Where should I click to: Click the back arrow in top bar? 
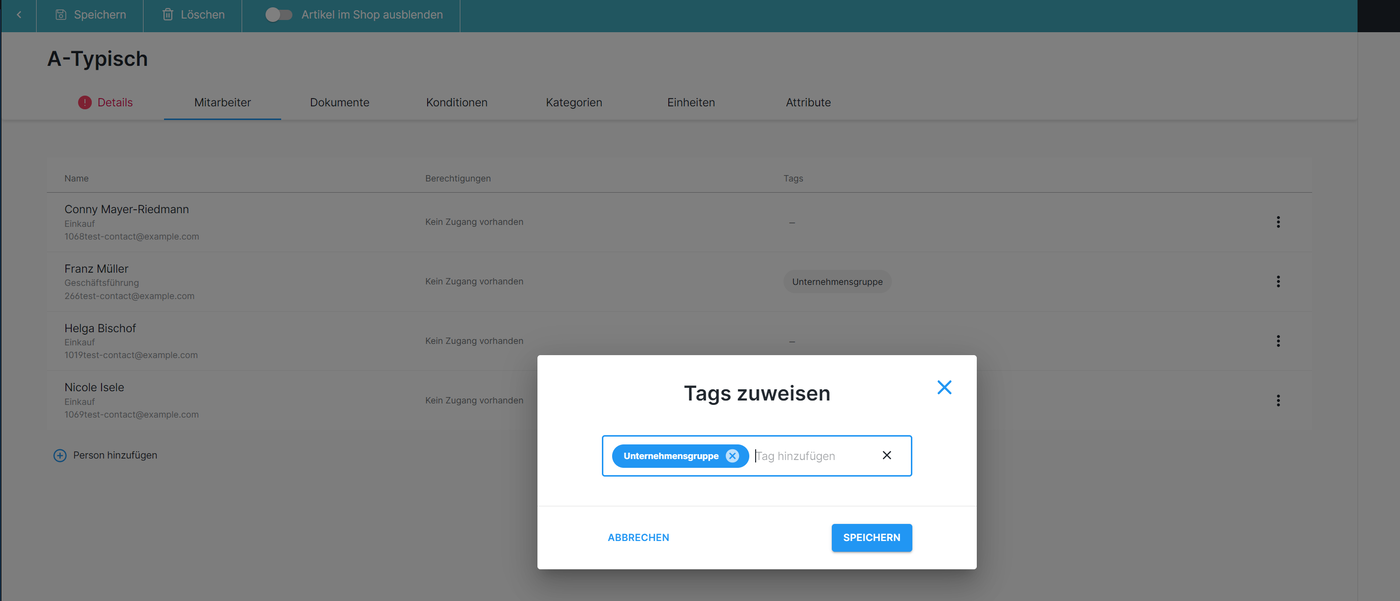pyautogui.click(x=19, y=15)
